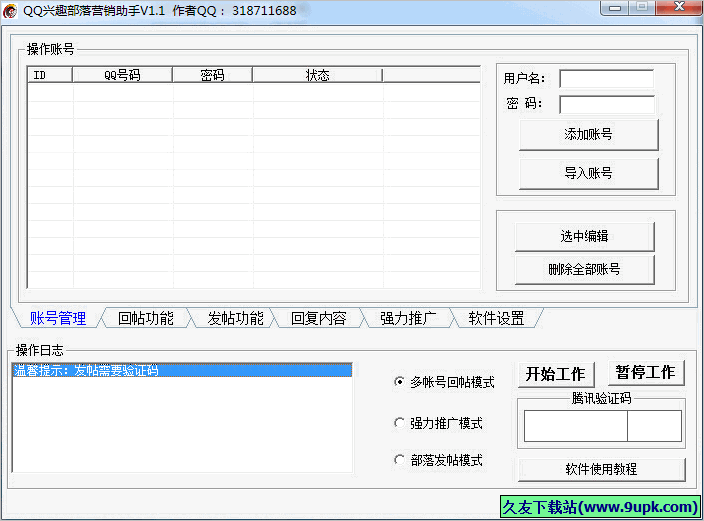Viewport: 704px width, 521px height.
Task: Click 删除全部账号 button
Action: [585, 269]
